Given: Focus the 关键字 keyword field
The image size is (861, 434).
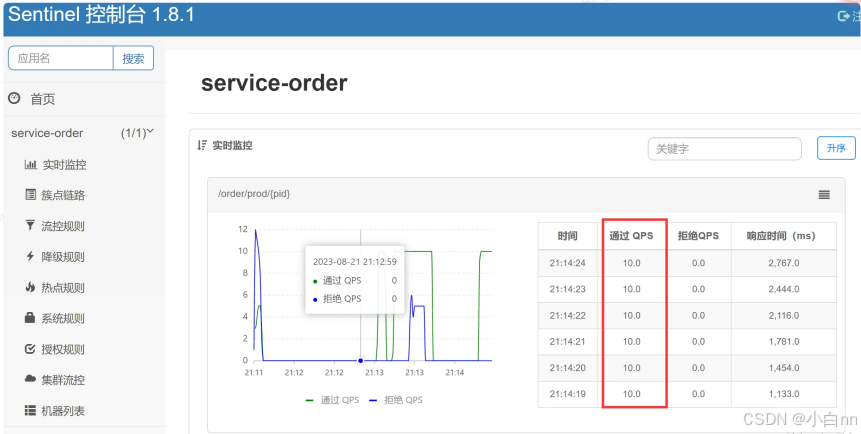Looking at the screenshot, I should pyautogui.click(x=725, y=148).
